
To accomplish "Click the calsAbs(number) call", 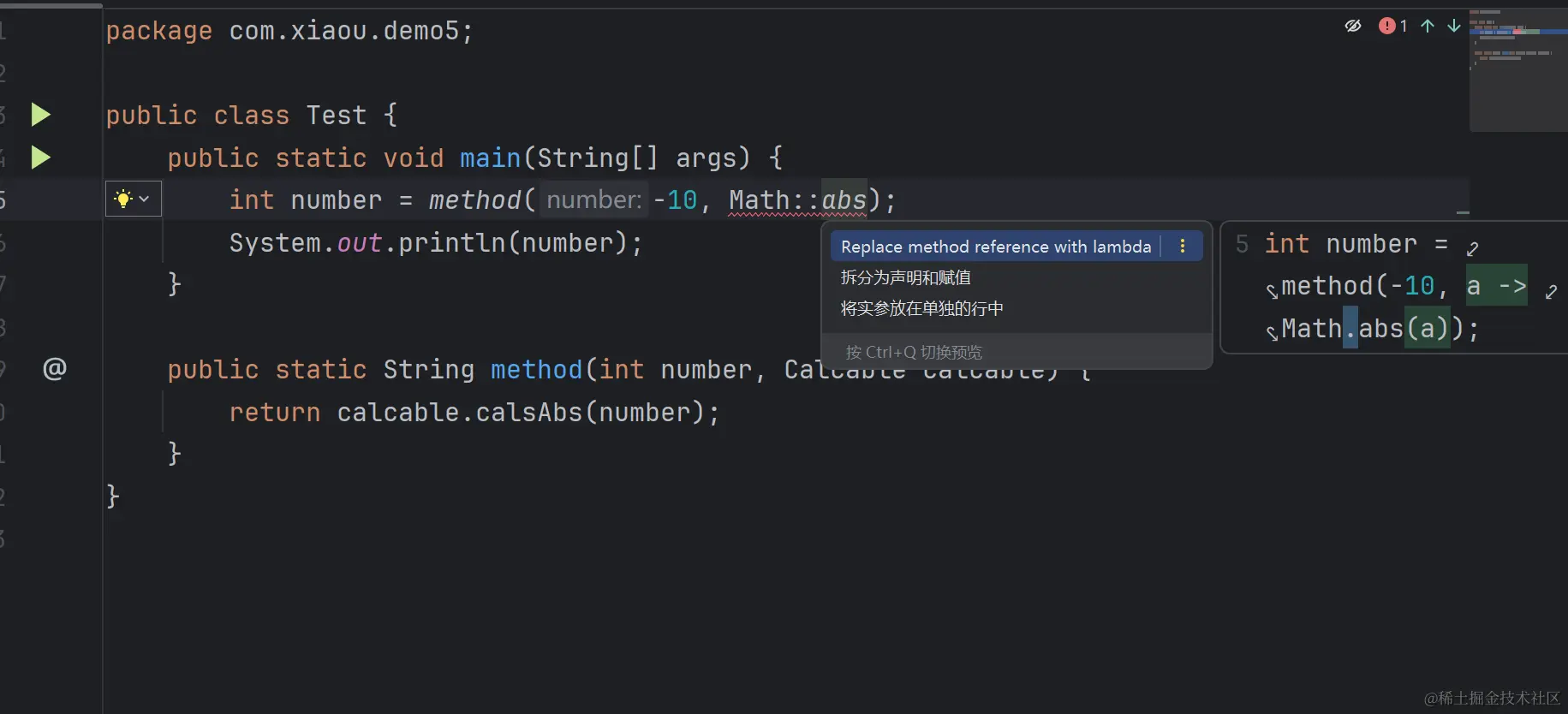I will click(x=589, y=413).
